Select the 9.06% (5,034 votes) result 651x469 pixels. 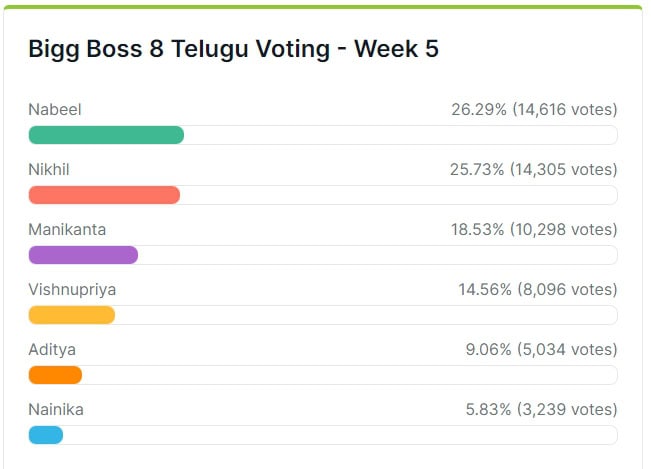pyautogui.click(x=542, y=350)
